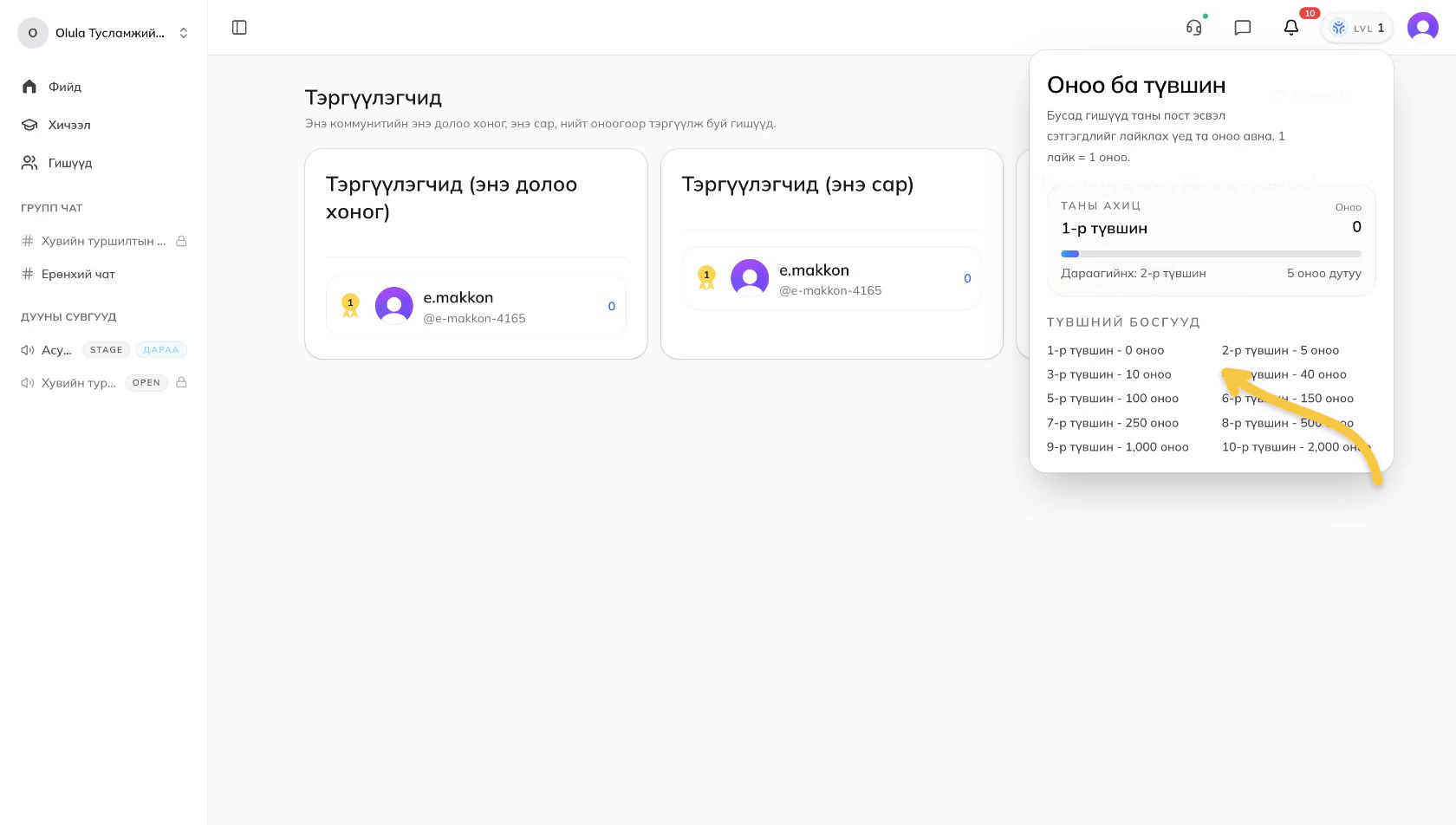Open Хичээл in sidebar
Viewport: 1456px width, 825px height.
coord(104,125)
